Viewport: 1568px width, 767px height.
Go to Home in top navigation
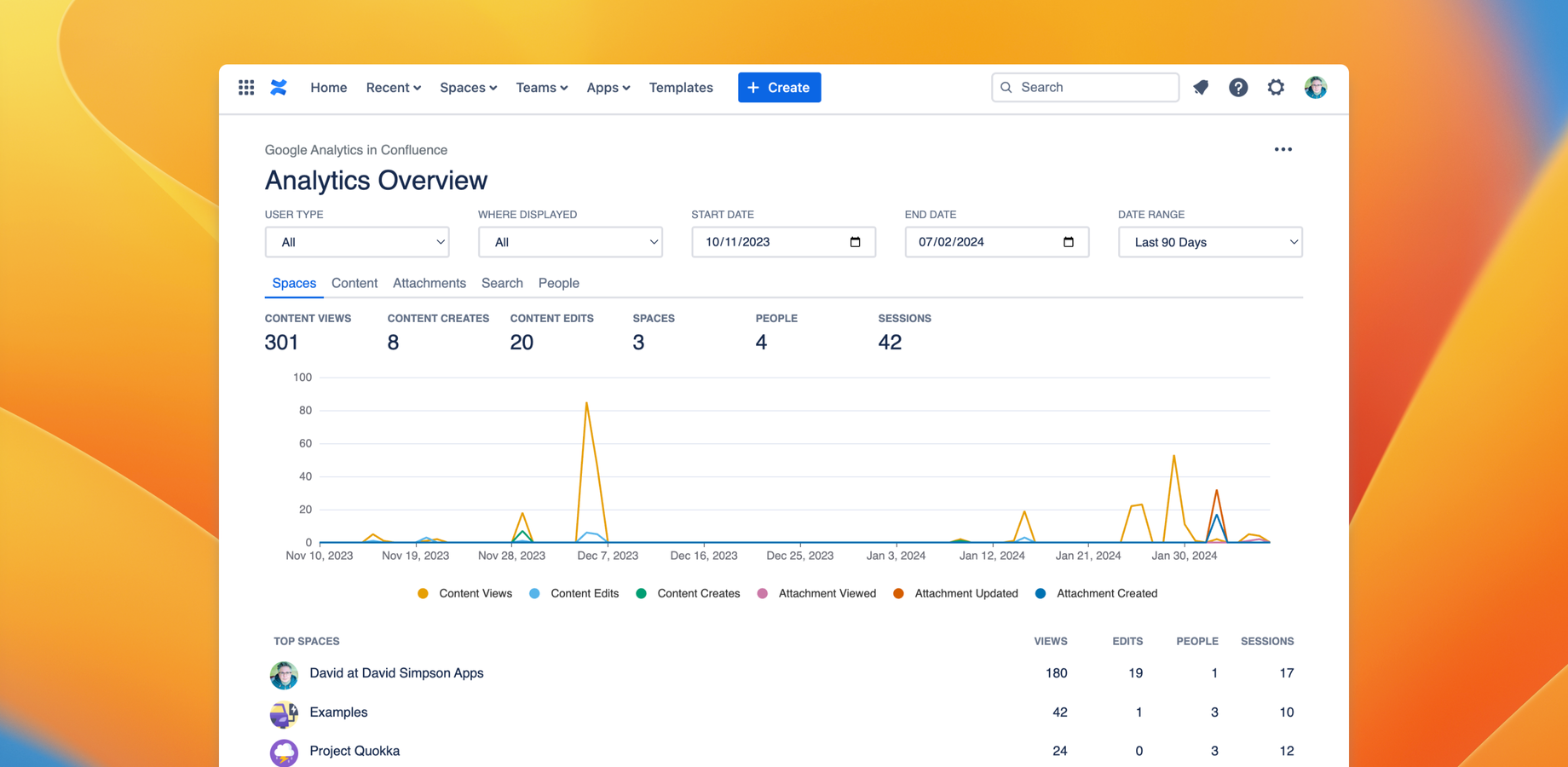point(328,87)
